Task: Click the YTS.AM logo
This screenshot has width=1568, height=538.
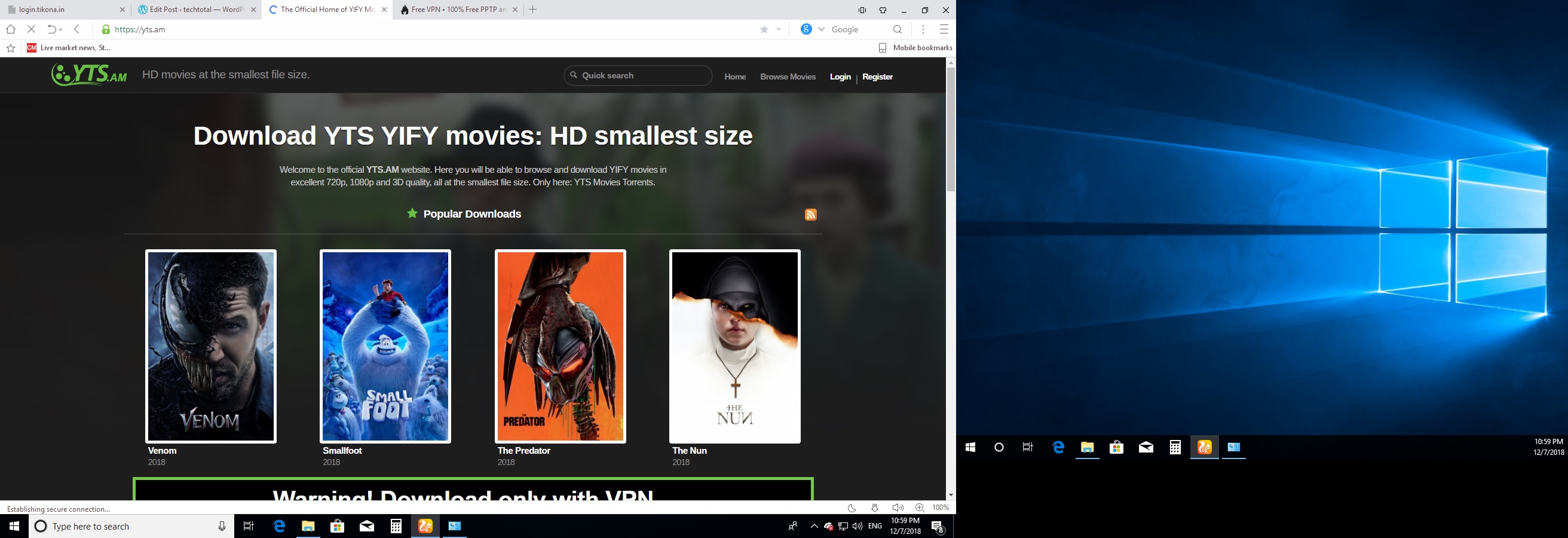Action: click(90, 75)
